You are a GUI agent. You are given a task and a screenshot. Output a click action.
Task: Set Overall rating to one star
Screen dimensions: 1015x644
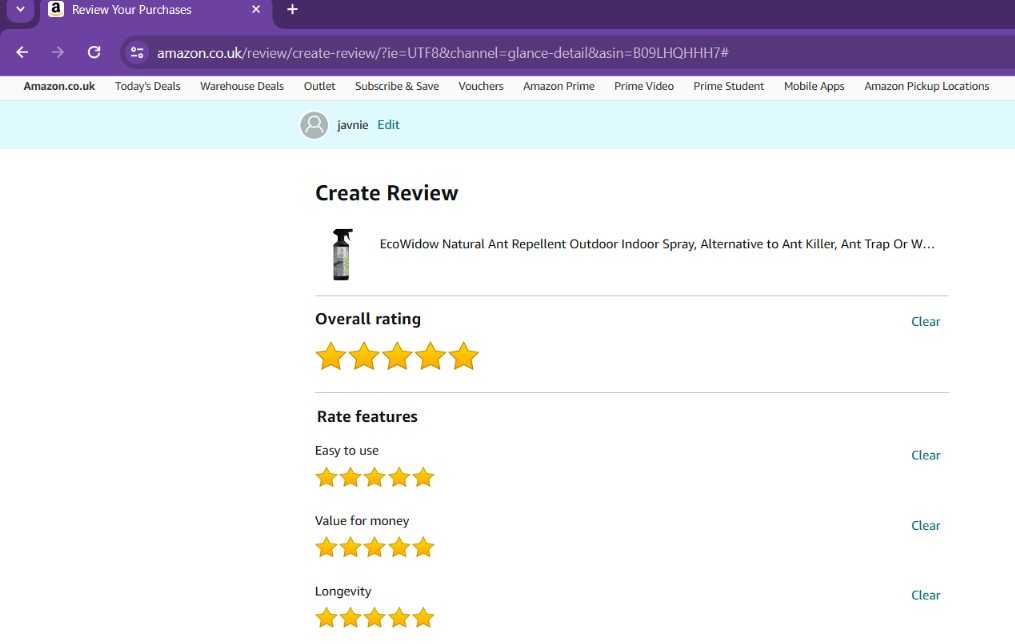click(x=331, y=356)
